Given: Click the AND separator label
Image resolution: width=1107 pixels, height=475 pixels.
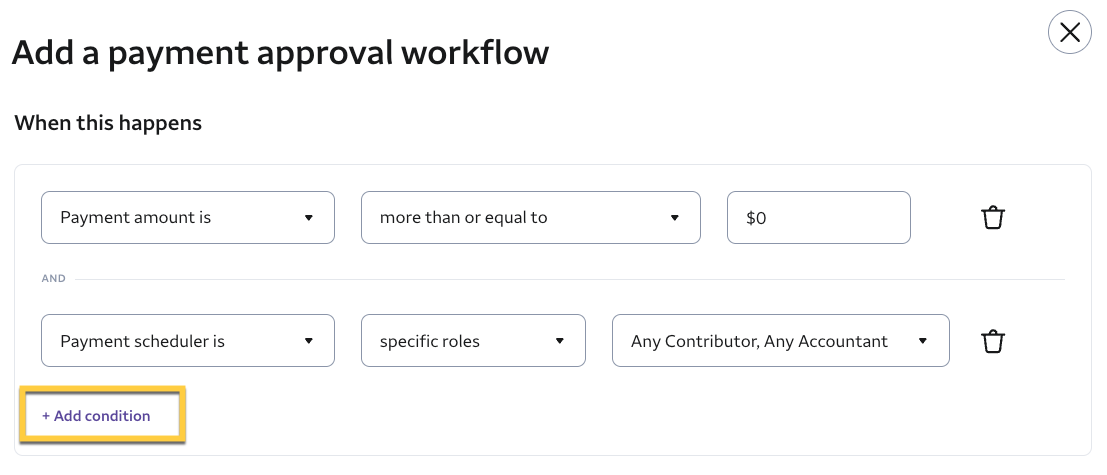Looking at the screenshot, I should [53, 279].
